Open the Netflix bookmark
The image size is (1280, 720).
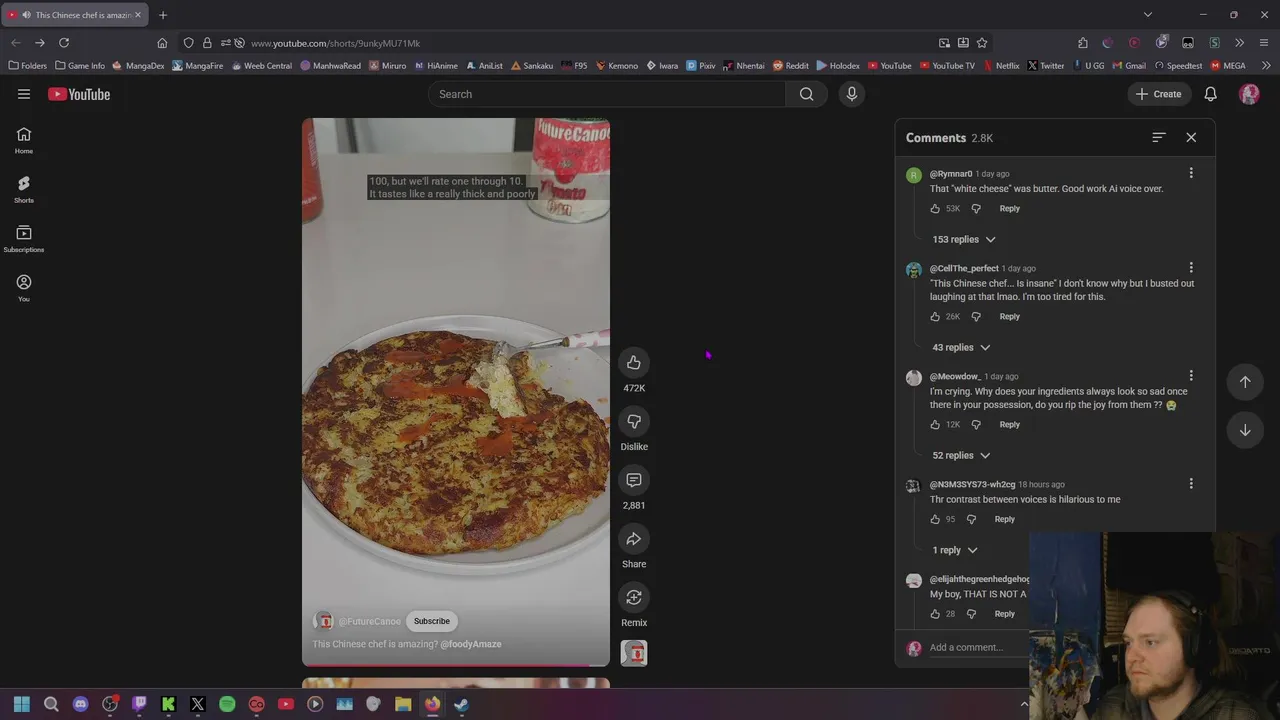point(1001,66)
